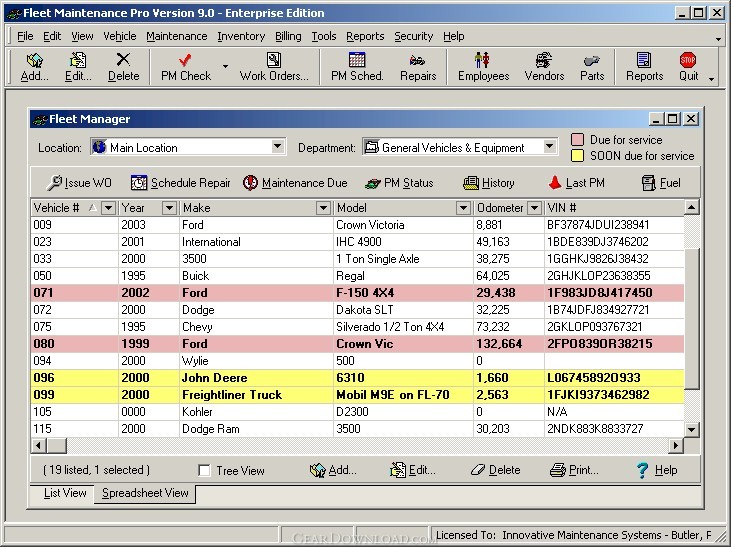Open Reports toolbar icon
Viewport: 731px width, 547px height.
pyautogui.click(x=644, y=67)
